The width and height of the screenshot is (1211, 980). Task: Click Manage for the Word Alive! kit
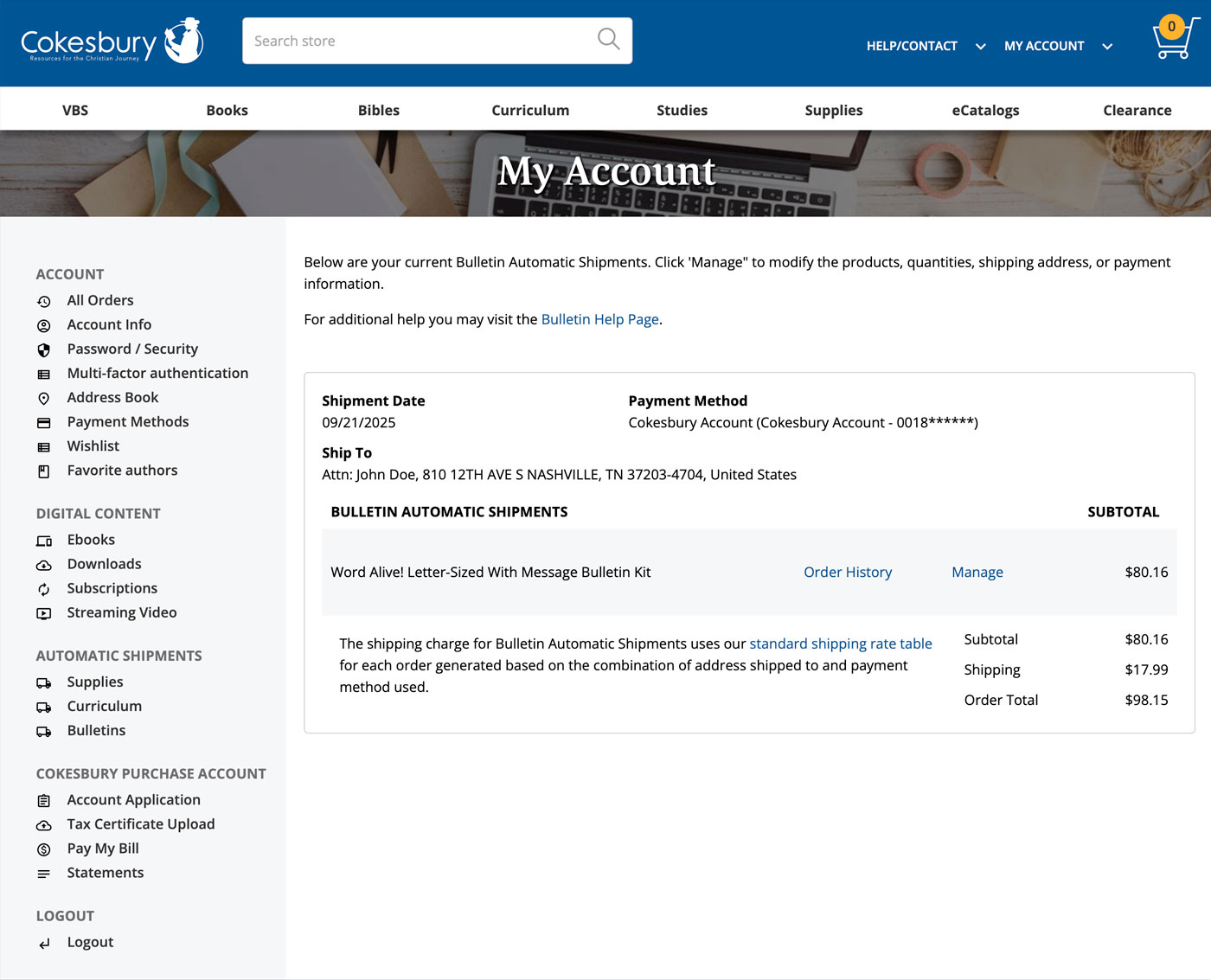(x=977, y=572)
